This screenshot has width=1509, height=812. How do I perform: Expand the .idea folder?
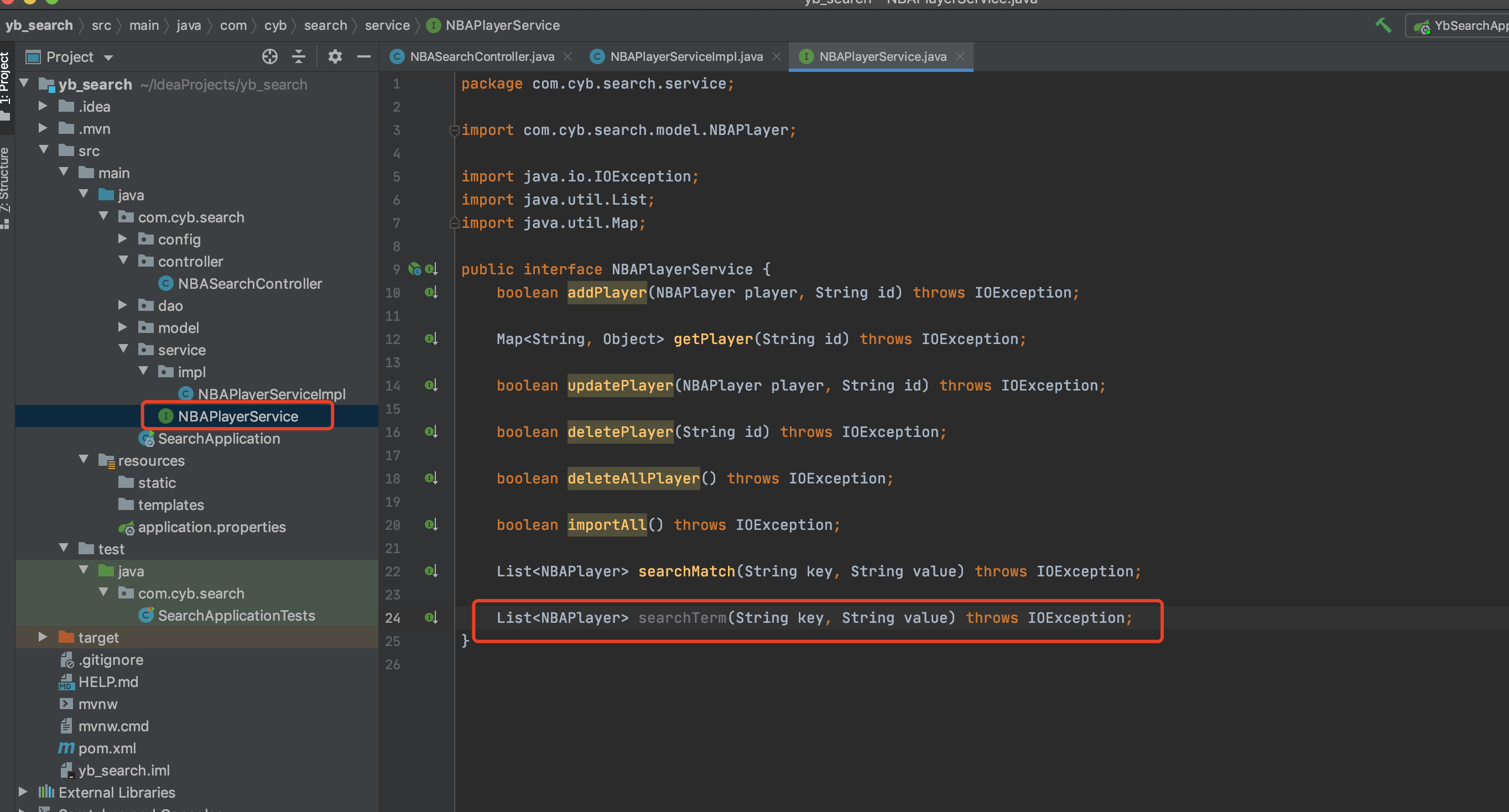click(x=43, y=106)
